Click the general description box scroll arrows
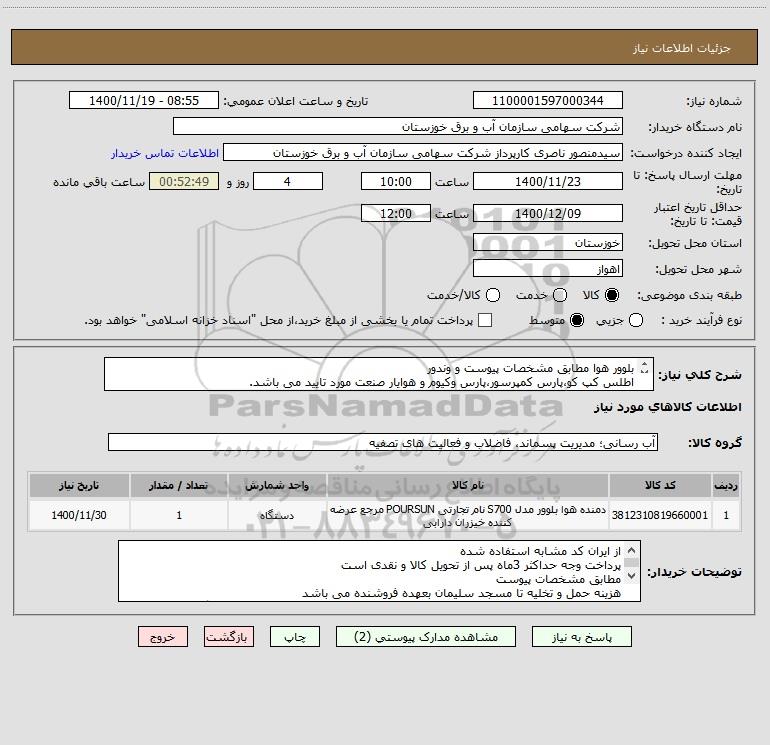Image resolution: width=770 pixels, height=745 pixels. tap(645, 367)
